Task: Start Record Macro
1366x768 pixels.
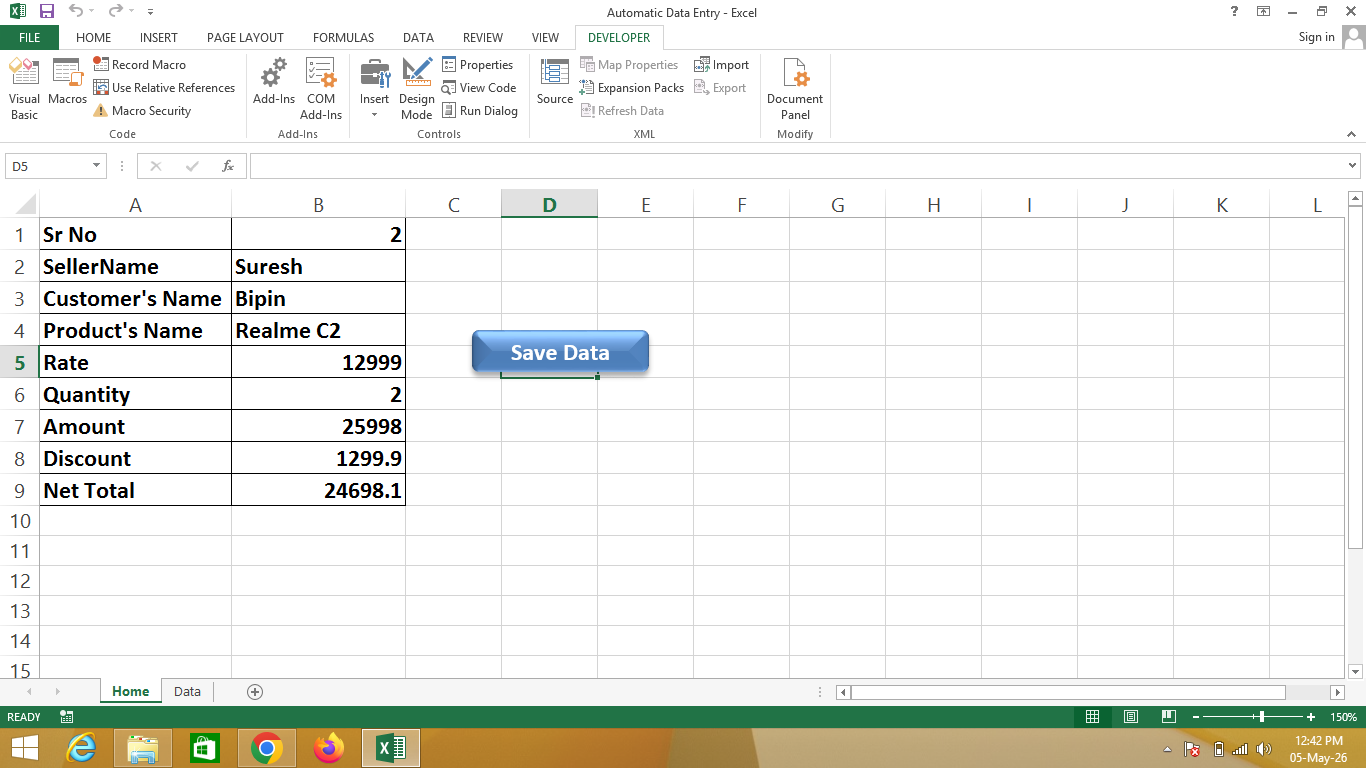Action: [x=139, y=64]
